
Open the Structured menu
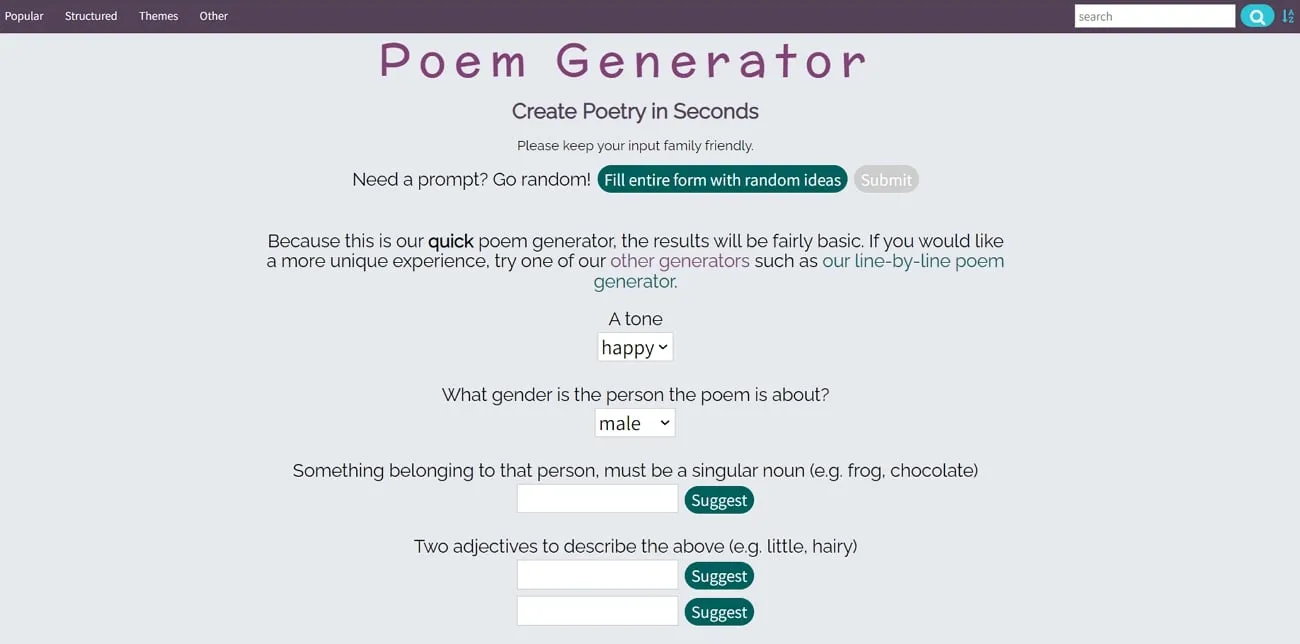[90, 16]
